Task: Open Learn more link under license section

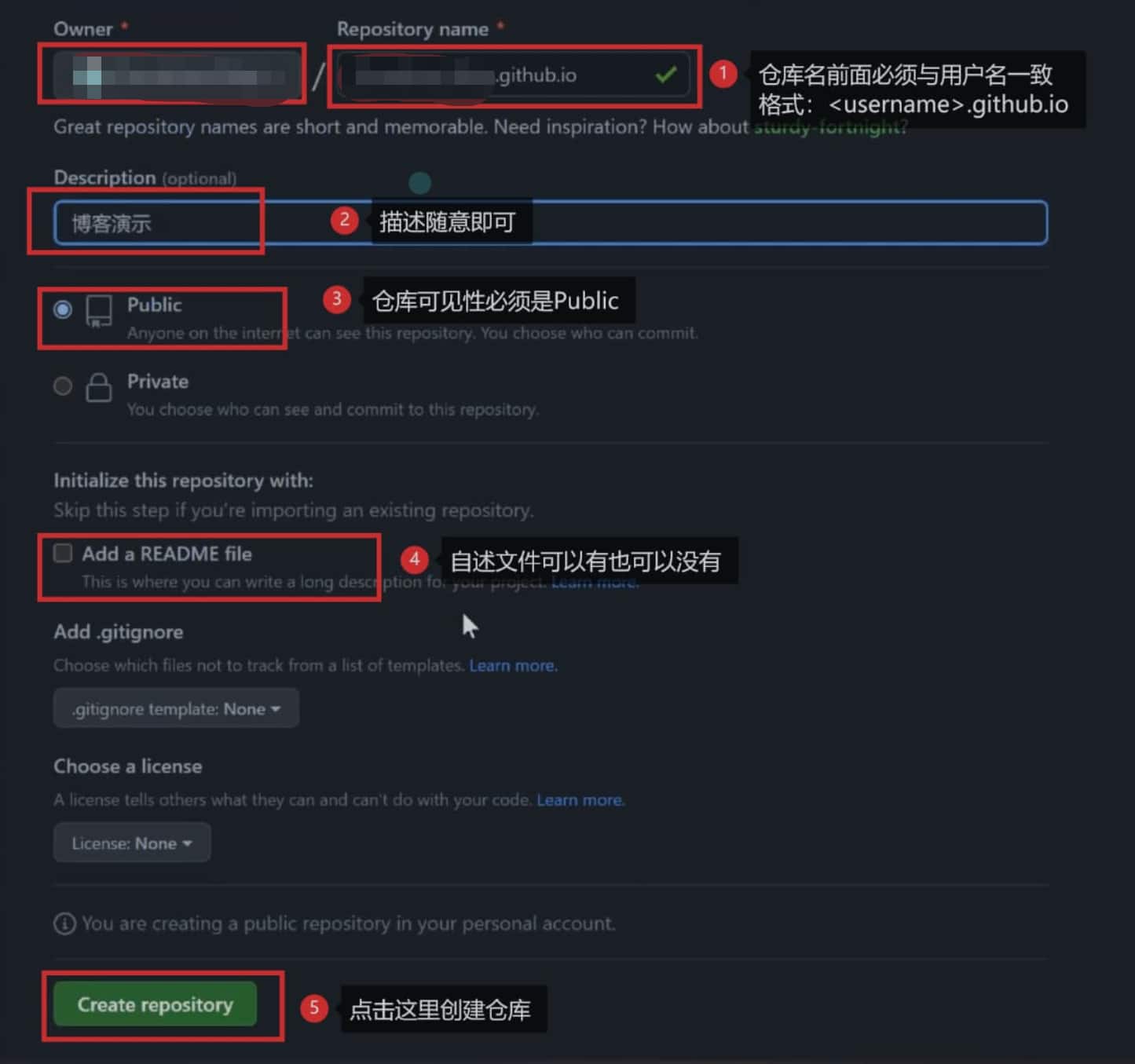Action: pos(580,800)
